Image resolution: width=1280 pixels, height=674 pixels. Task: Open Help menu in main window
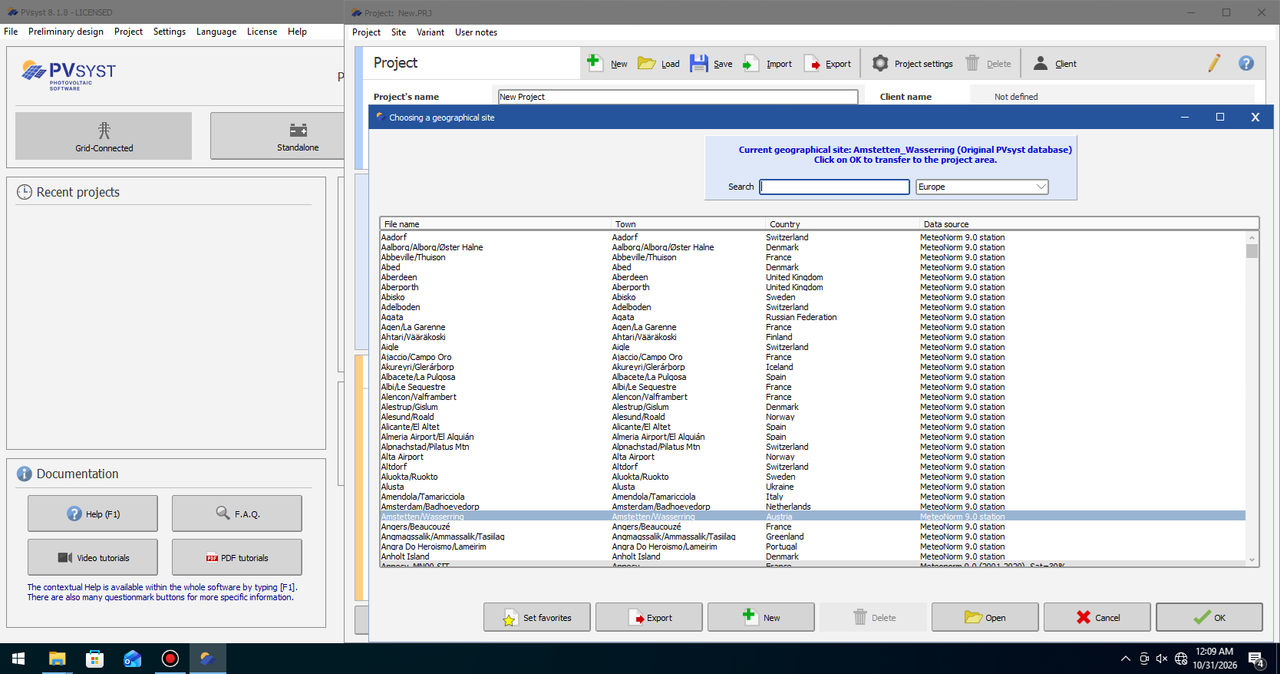coord(297,32)
